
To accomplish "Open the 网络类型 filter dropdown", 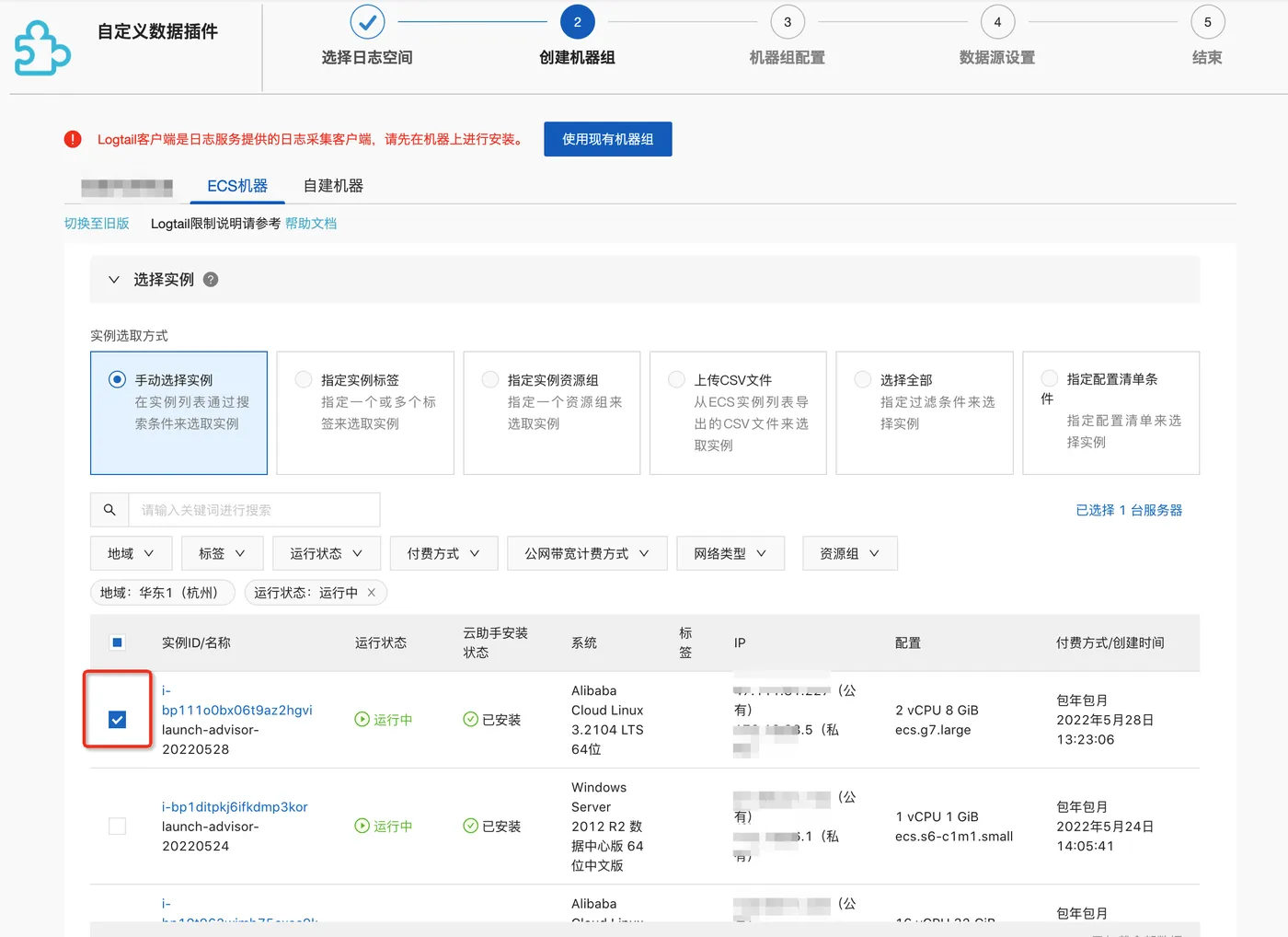I will pos(730,553).
